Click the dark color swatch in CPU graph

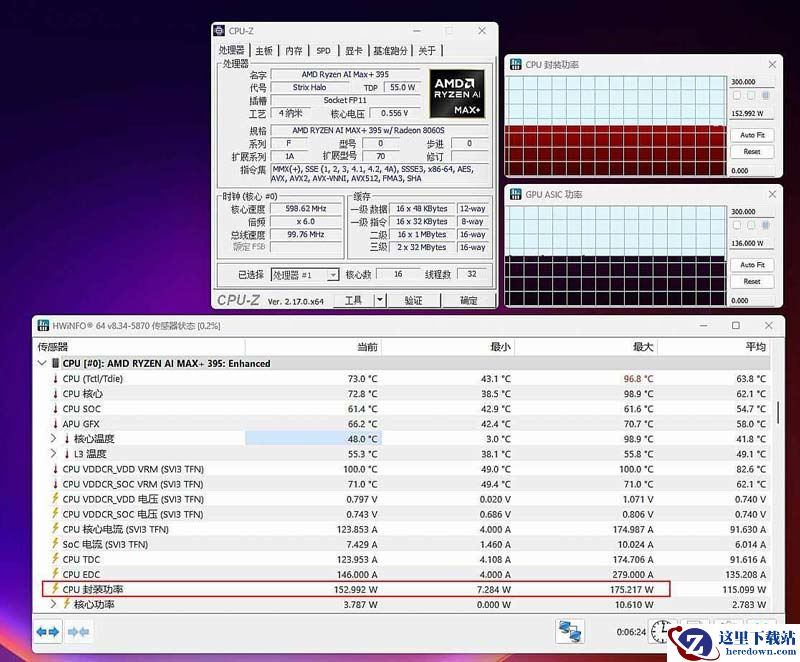click(x=766, y=96)
